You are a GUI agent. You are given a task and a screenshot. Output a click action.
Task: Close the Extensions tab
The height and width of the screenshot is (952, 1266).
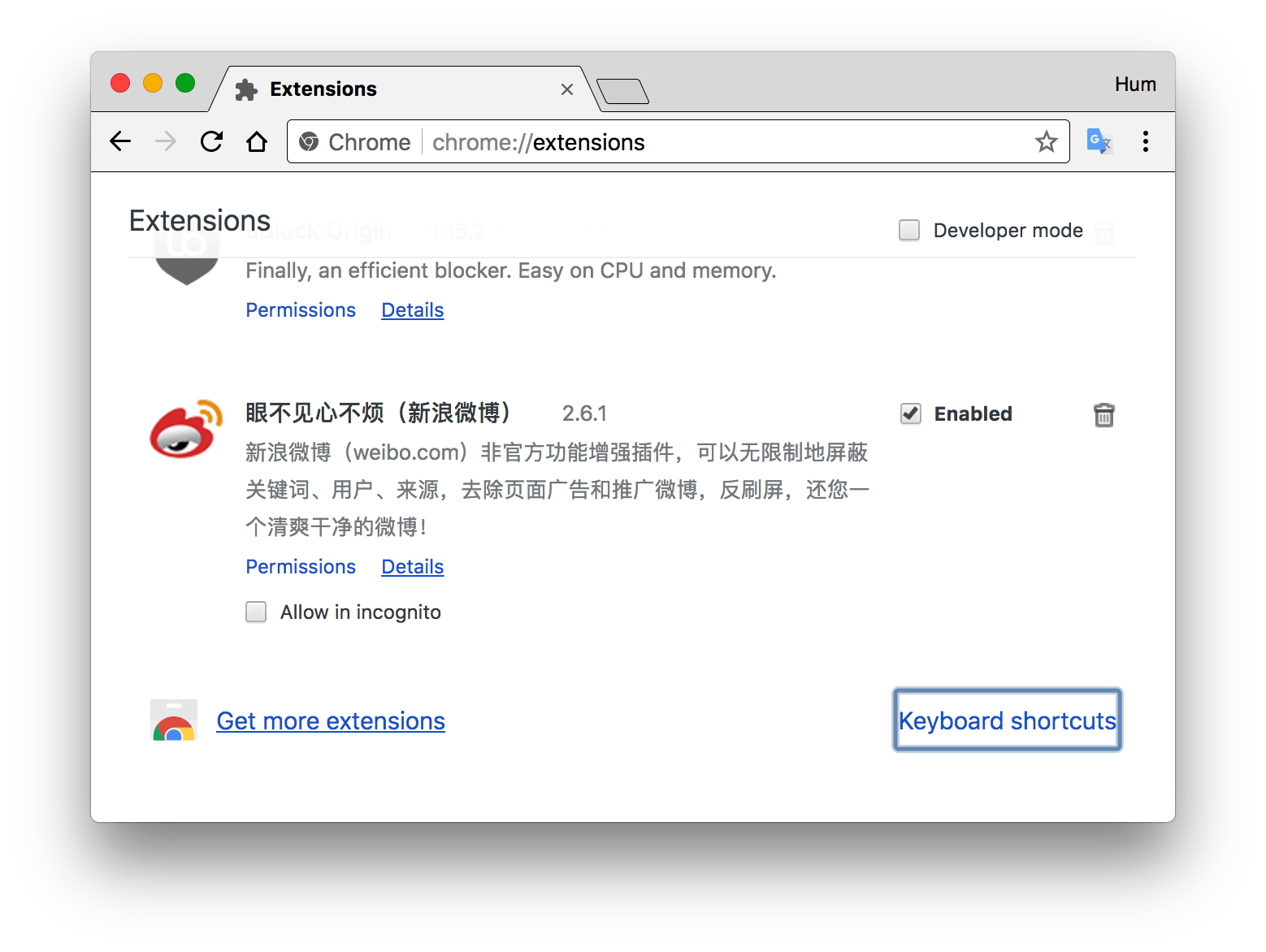coord(567,89)
